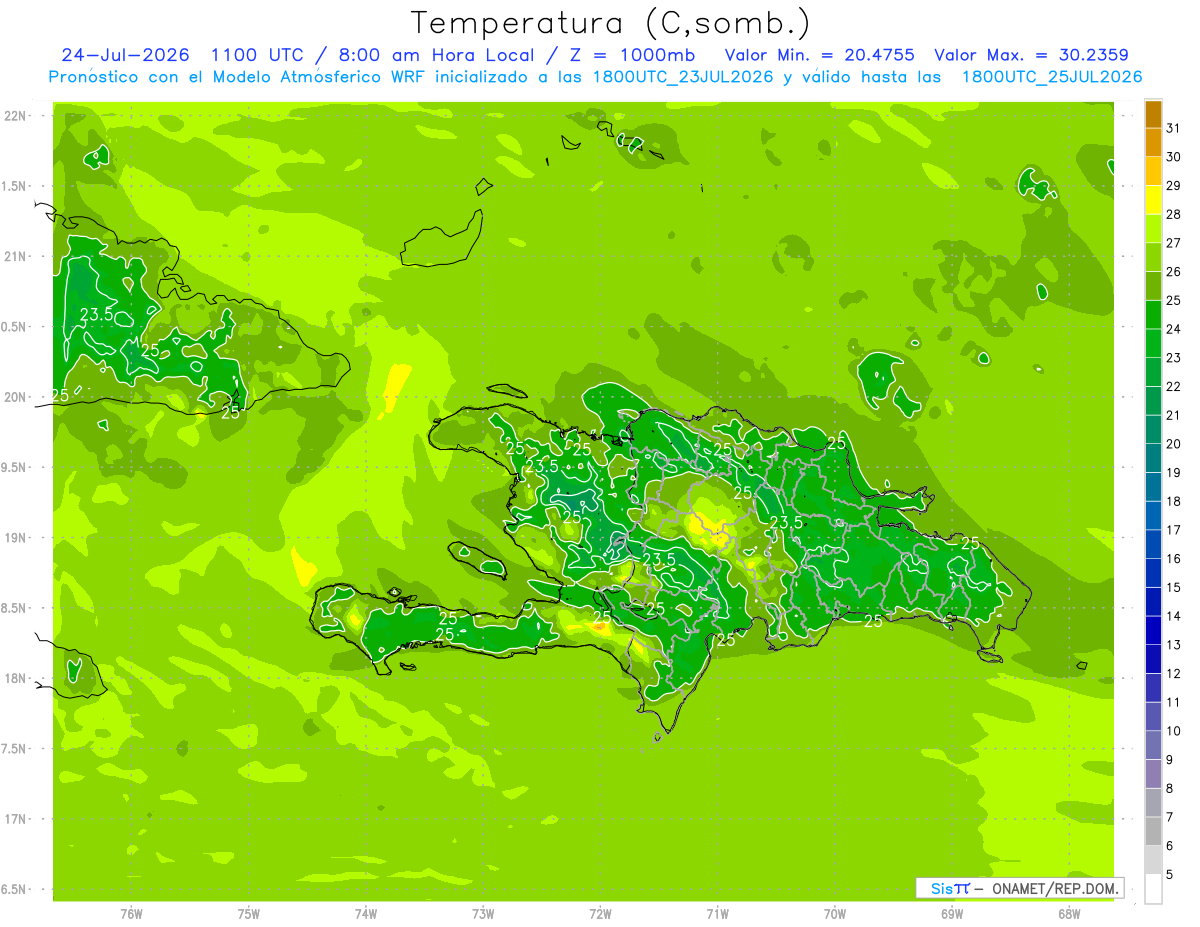Click the 68W longitude axis label
Image resolution: width=1200 pixels, height=927 pixels.
point(1069,912)
